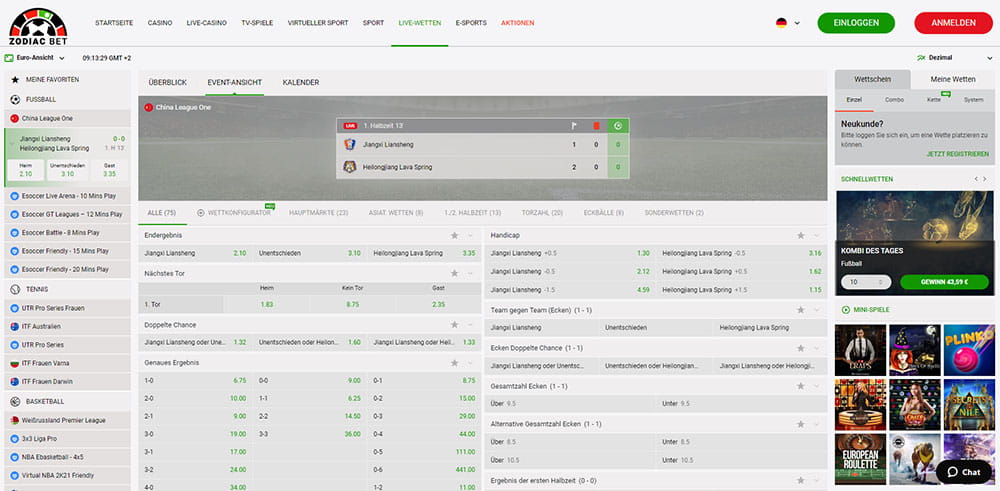This screenshot has height=491, width=1000.
Task: Click the Meine Favoriten star icon
Action: pos(15,80)
